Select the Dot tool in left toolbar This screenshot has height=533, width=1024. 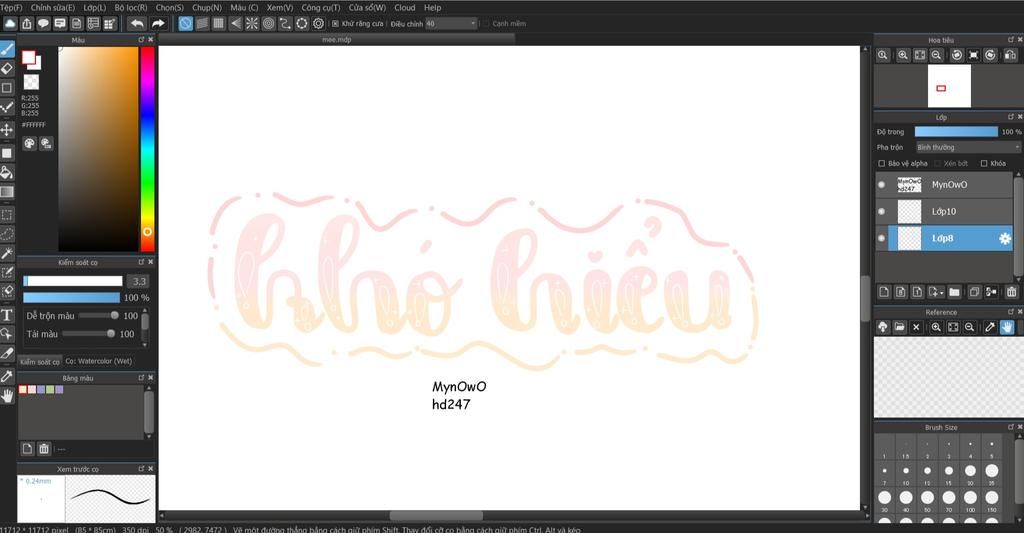pos(7,107)
